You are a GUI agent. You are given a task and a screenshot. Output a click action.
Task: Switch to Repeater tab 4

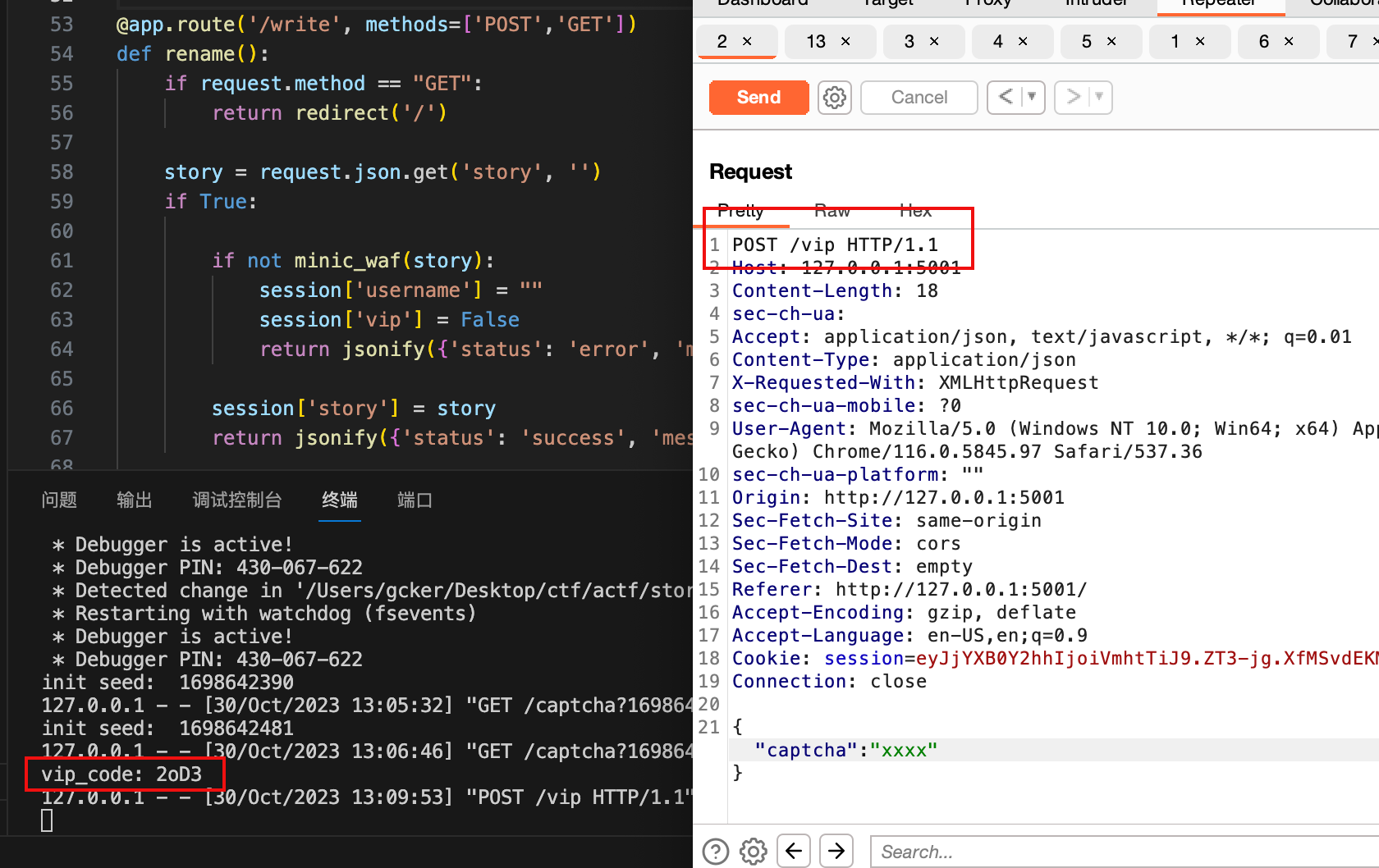click(x=998, y=42)
